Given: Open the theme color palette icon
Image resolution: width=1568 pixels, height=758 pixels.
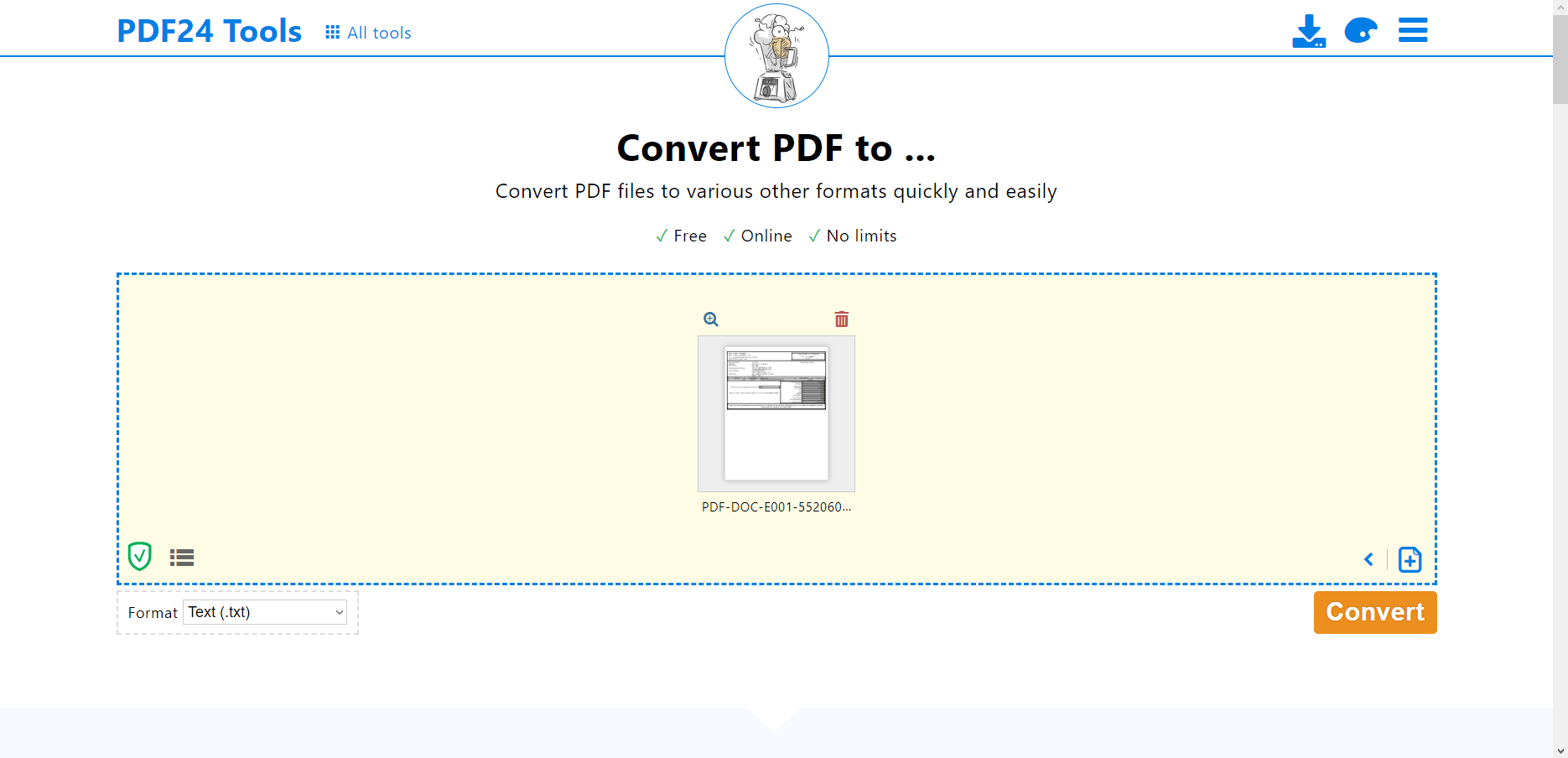Looking at the screenshot, I should pos(1360,31).
